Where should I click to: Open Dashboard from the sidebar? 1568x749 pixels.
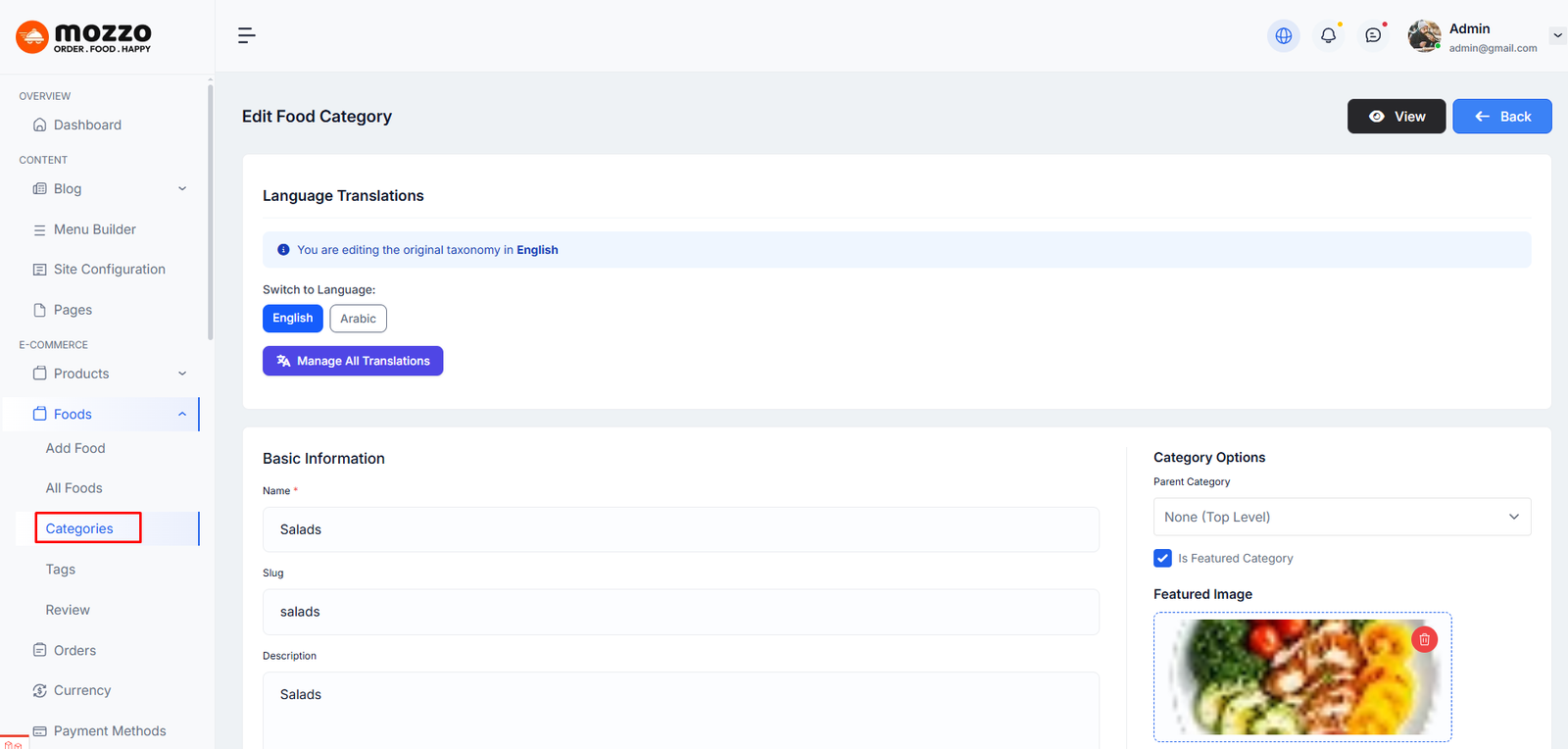pyautogui.click(x=87, y=125)
